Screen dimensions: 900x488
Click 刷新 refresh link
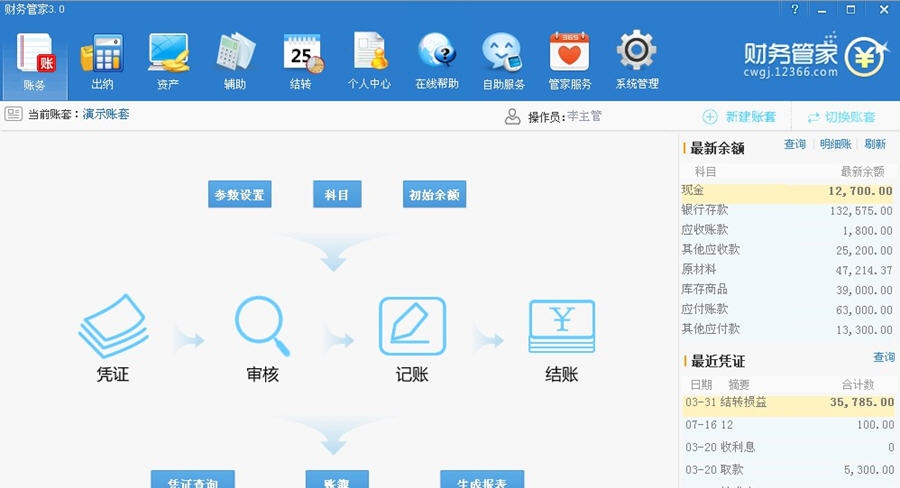click(875, 144)
